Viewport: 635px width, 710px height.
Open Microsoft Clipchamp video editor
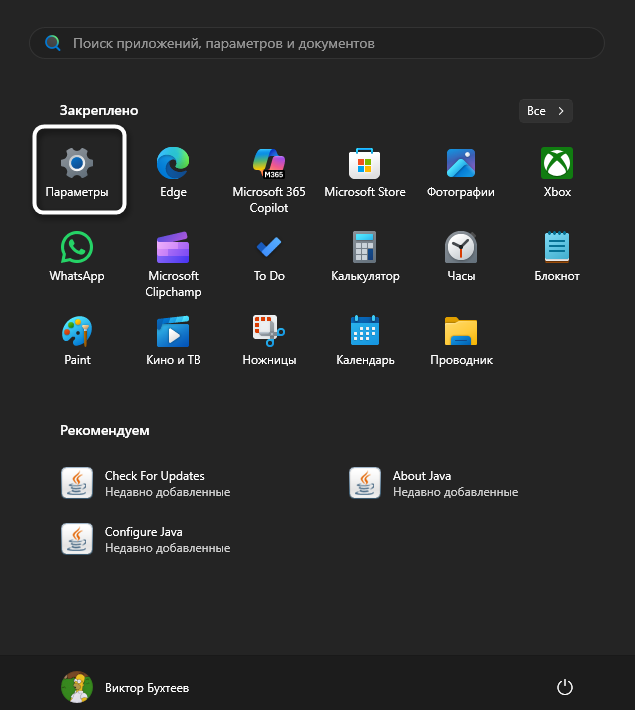[173, 264]
